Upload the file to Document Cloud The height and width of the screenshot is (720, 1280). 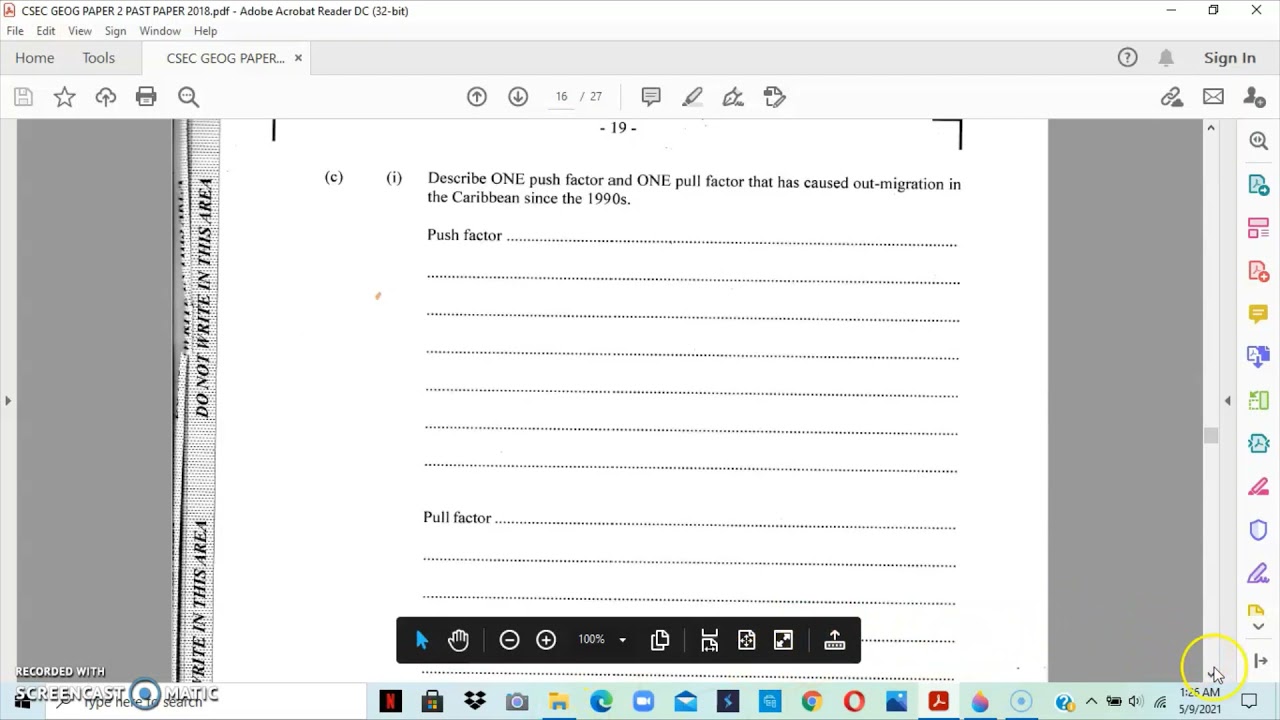105,97
